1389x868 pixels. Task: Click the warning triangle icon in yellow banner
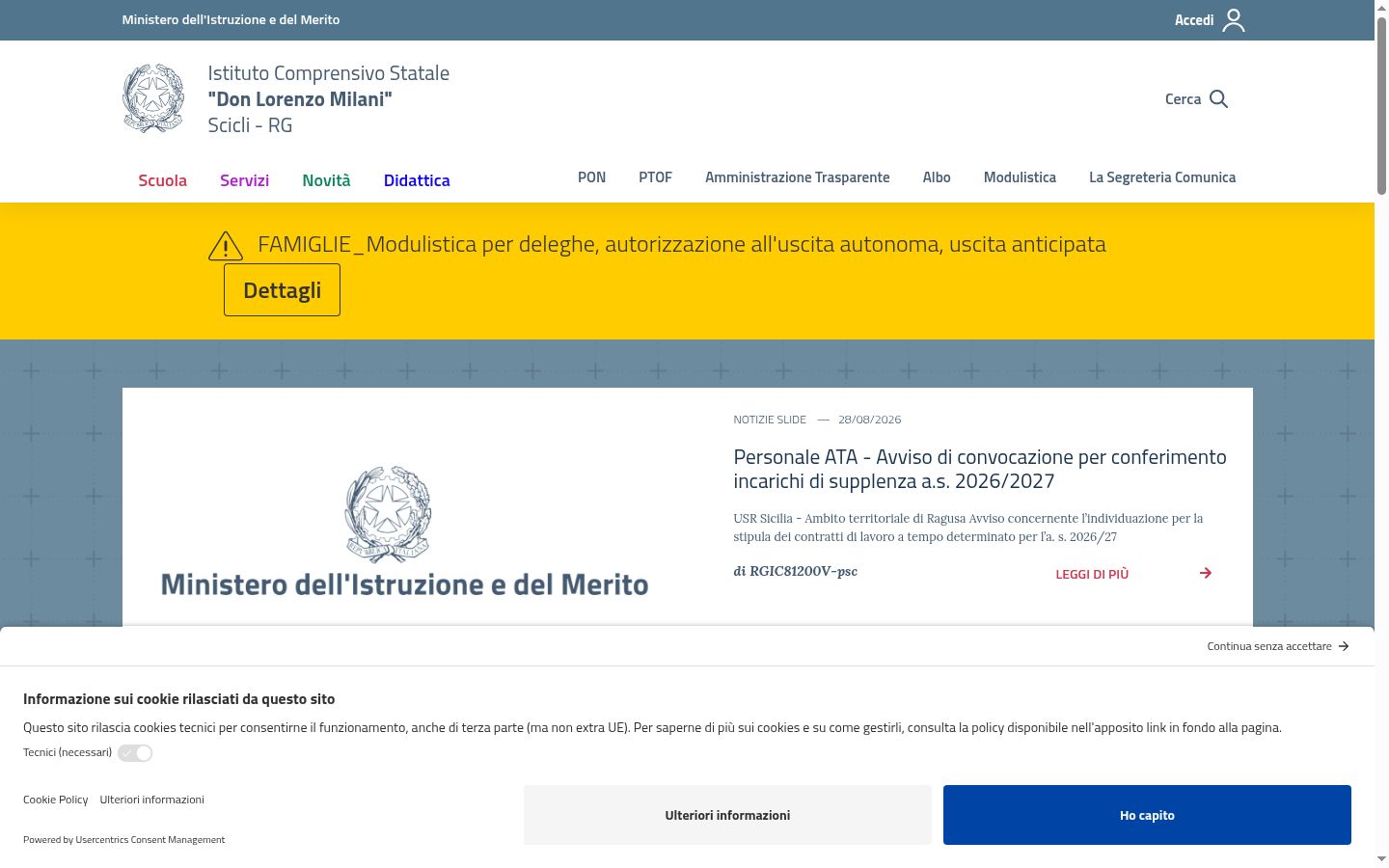(x=226, y=246)
